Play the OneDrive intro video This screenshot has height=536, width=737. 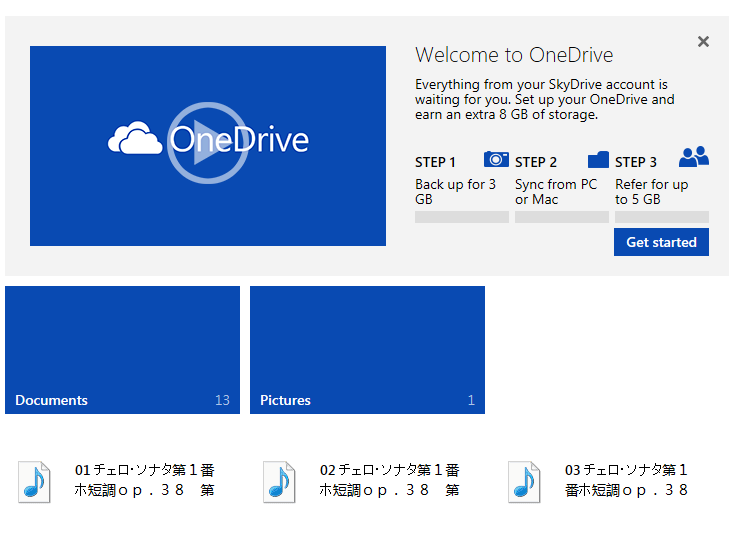207,142
